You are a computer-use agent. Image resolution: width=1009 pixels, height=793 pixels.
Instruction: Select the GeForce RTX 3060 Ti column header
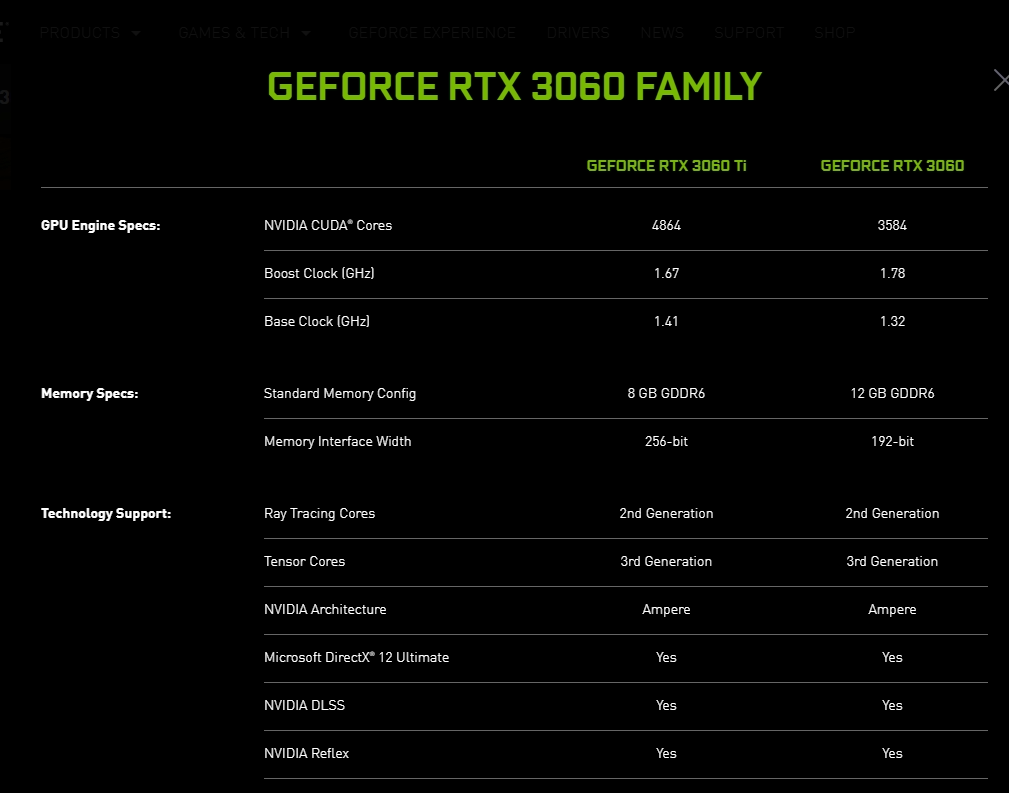pos(666,165)
